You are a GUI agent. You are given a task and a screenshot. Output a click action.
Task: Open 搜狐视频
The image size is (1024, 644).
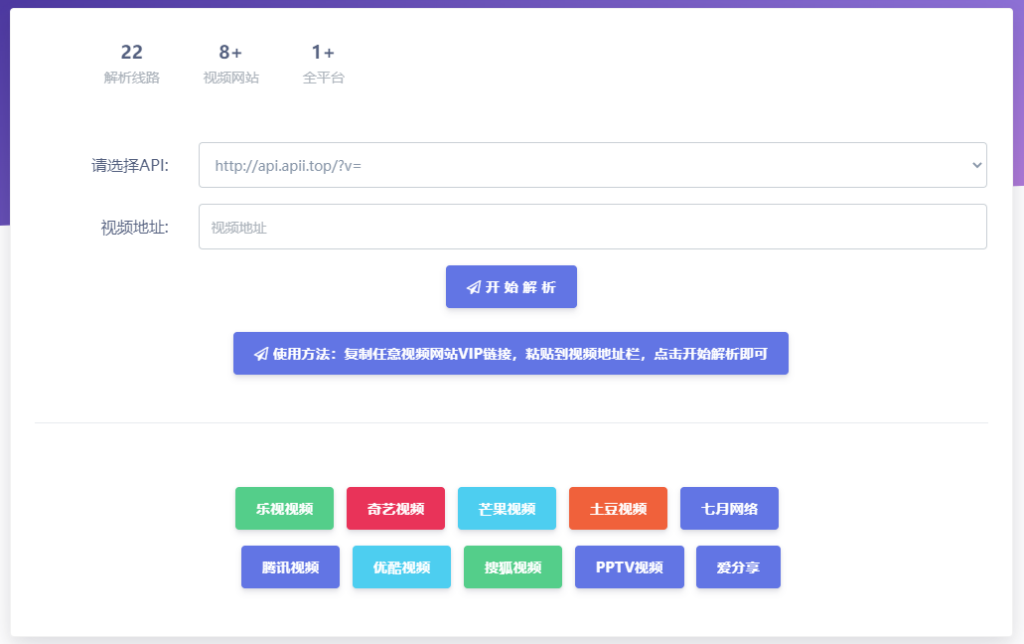point(512,567)
